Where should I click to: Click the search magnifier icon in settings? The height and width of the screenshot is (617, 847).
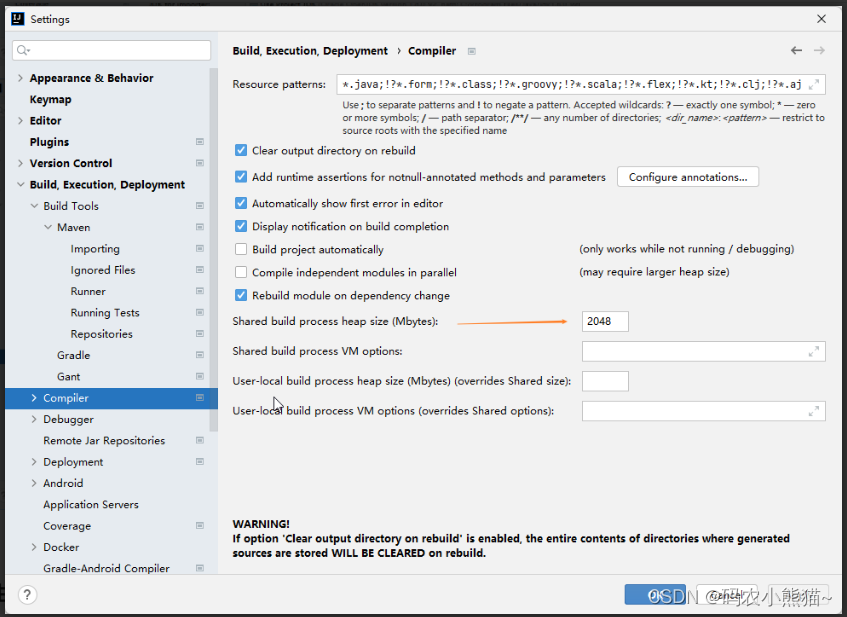[22, 50]
